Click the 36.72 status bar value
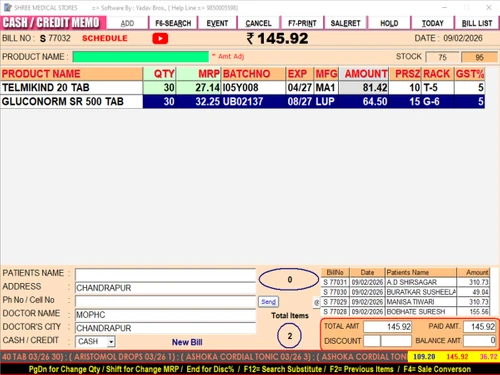Image resolution: width=500 pixels, height=375 pixels. coord(488,357)
